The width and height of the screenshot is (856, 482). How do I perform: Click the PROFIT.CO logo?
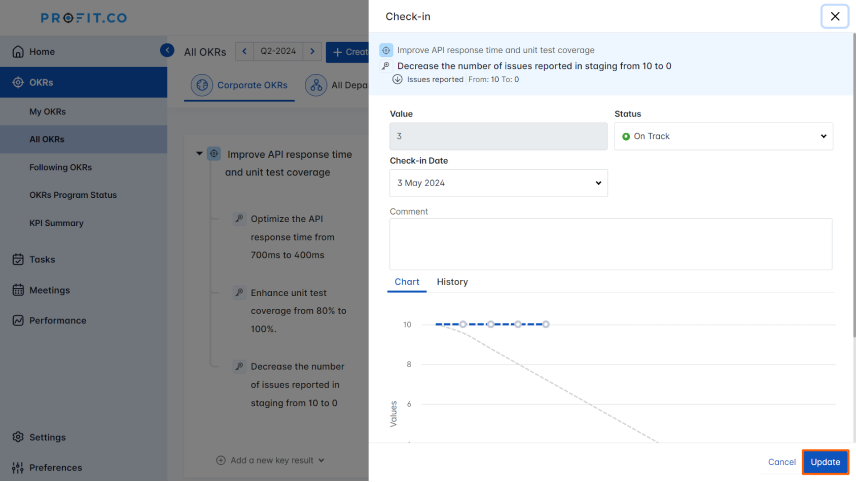pos(84,18)
